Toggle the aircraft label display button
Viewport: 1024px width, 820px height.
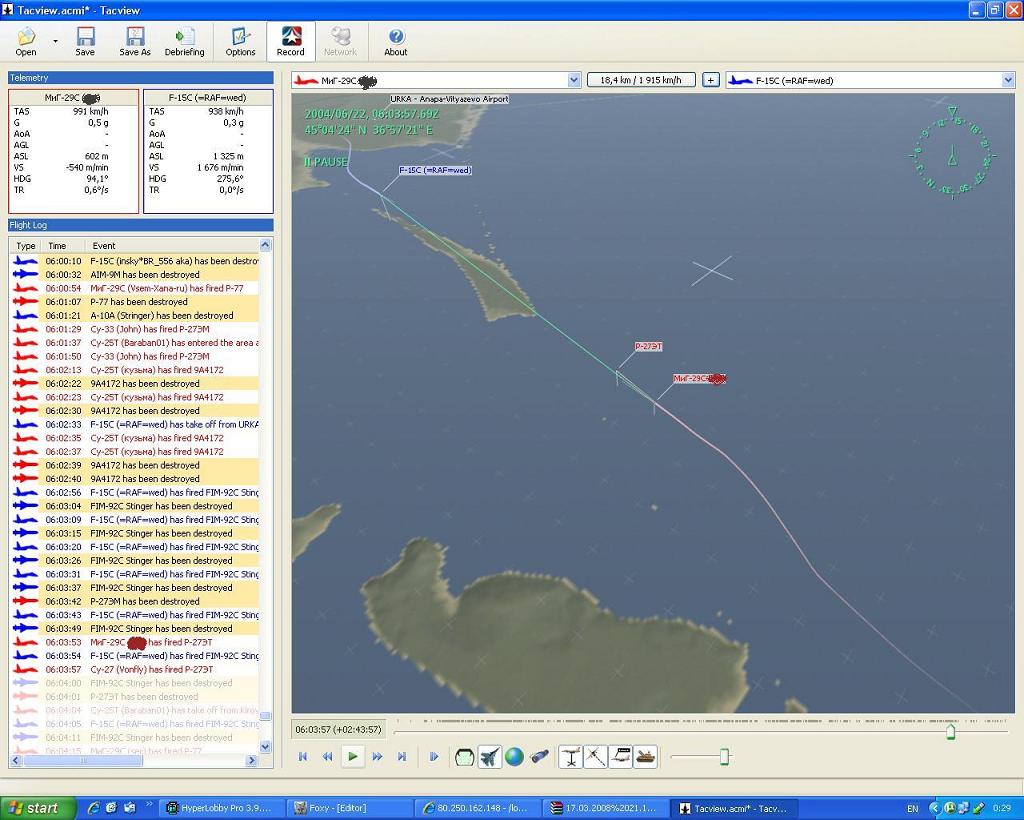click(x=620, y=757)
